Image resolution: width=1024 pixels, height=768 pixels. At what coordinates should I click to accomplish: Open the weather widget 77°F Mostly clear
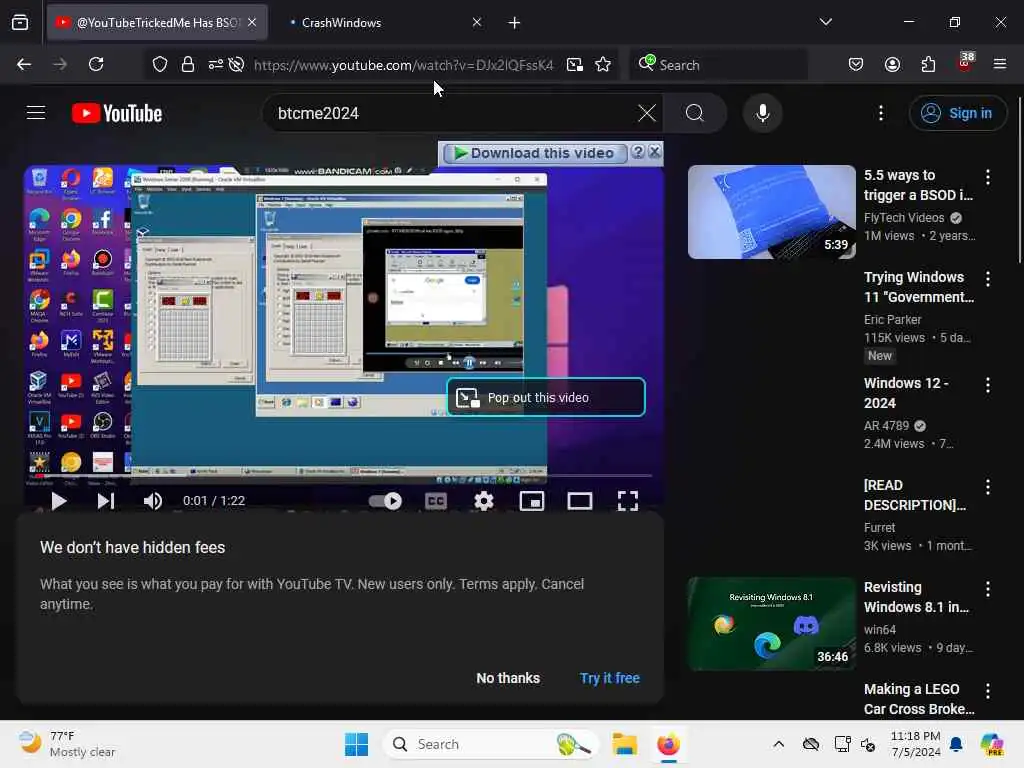pos(67,744)
